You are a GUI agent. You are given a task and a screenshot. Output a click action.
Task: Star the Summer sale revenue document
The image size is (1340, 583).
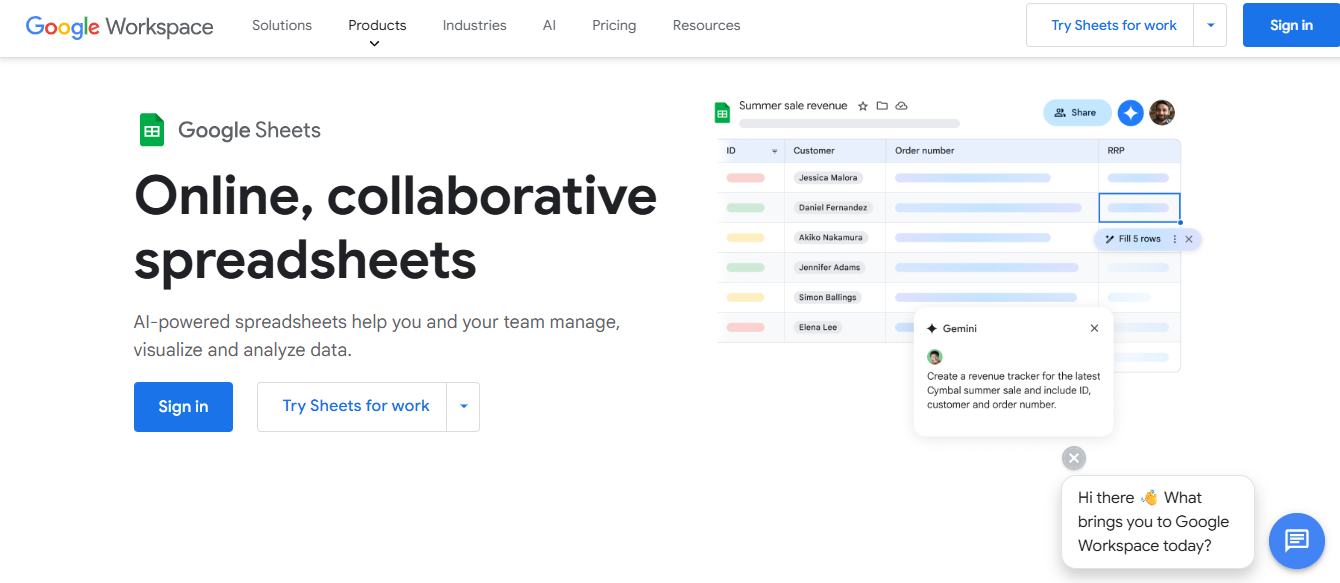(863, 106)
